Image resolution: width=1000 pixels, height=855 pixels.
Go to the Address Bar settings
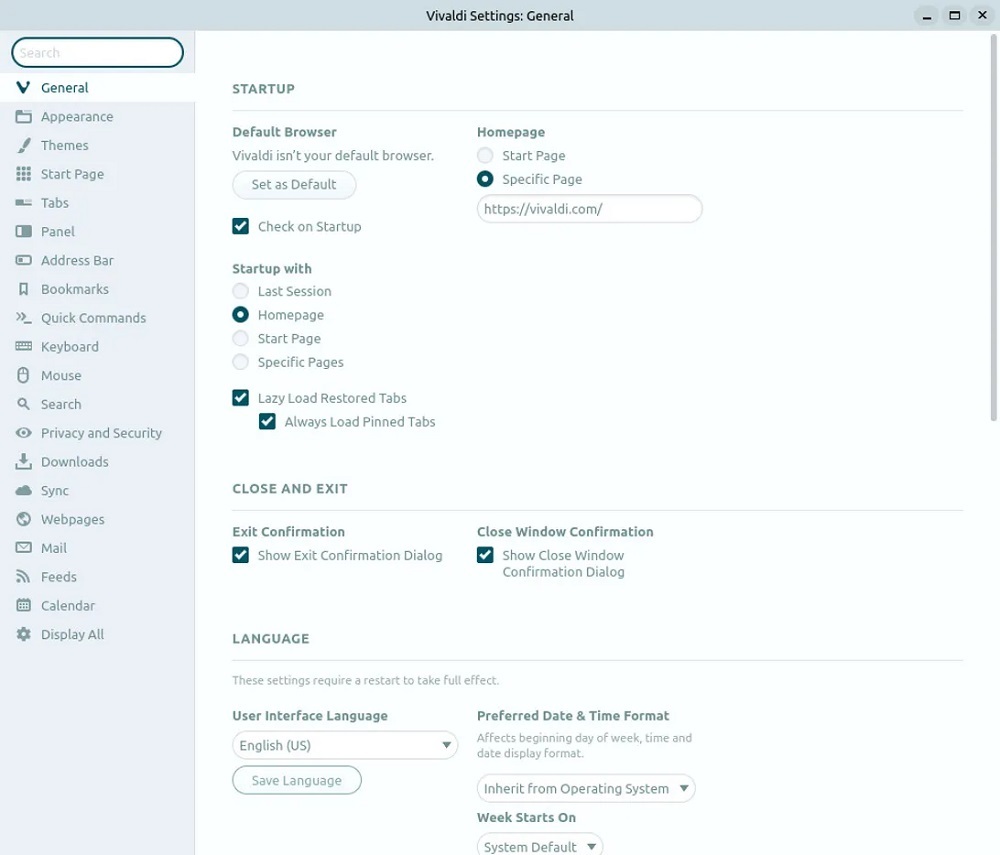pyautogui.click(x=77, y=261)
